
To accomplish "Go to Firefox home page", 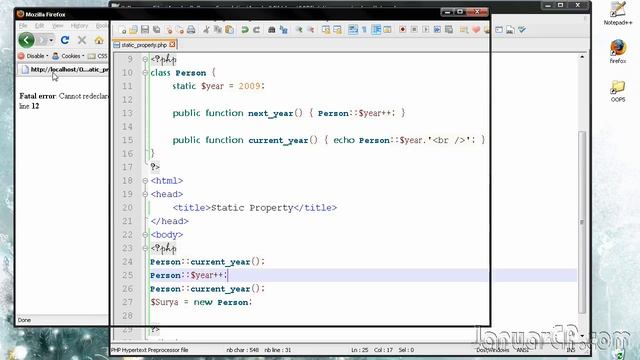I will pyautogui.click(x=99, y=40).
